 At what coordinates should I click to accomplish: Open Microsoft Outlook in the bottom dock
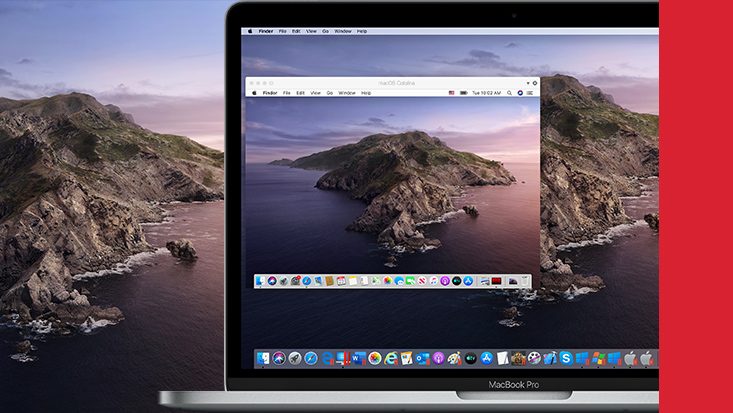click(x=423, y=358)
